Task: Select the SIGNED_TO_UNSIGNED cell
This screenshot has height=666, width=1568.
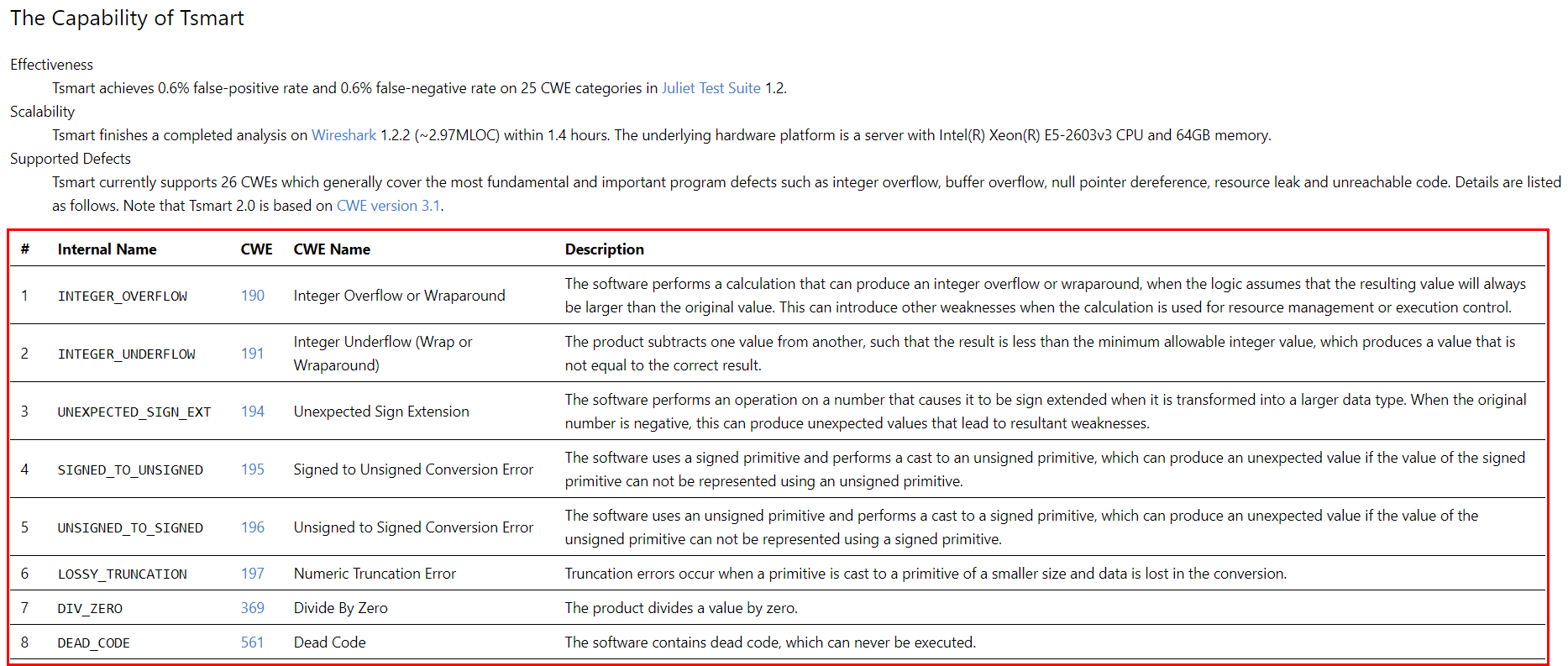Action: tap(130, 470)
